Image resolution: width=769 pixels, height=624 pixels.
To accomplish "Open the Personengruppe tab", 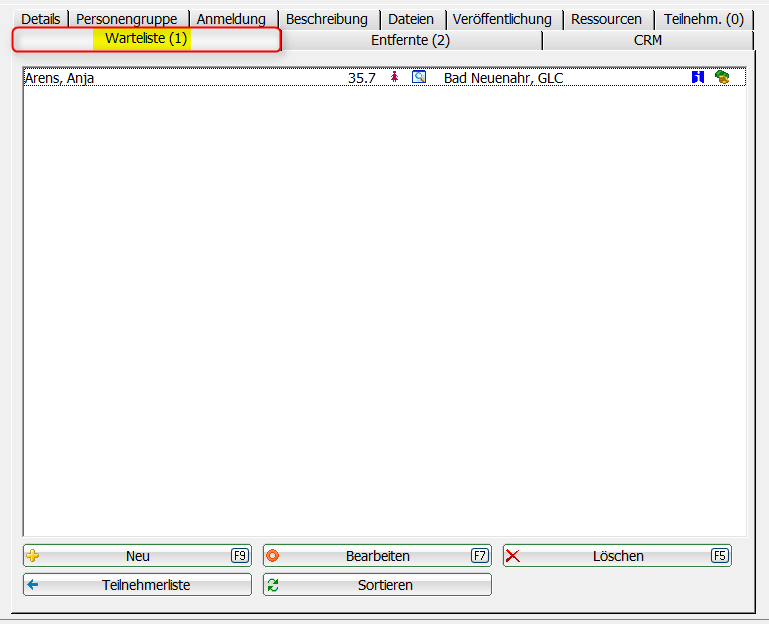I will [x=127, y=19].
